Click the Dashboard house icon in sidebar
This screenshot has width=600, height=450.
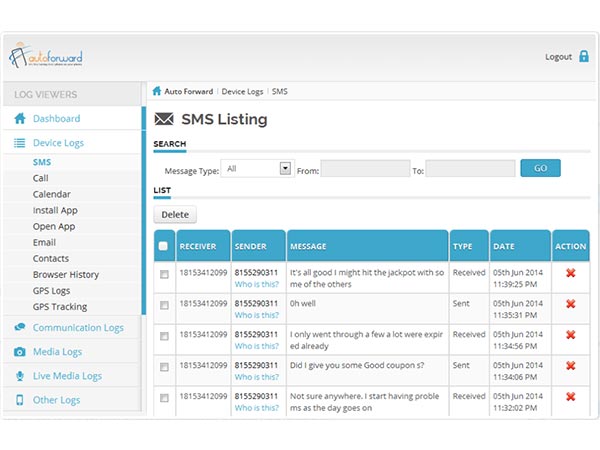[19, 119]
